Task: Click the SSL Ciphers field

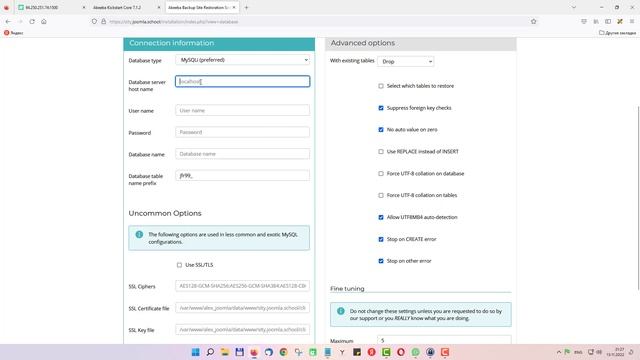Action: [x=242, y=286]
